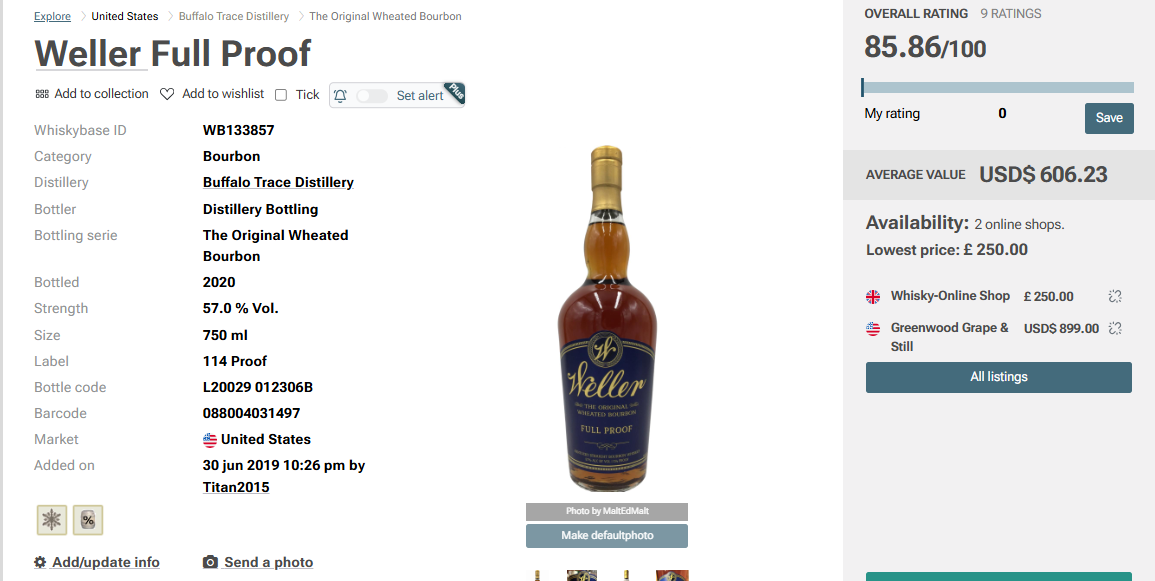
Task: Open The Original Wheated Bourbon breadcrumb
Action: click(385, 16)
